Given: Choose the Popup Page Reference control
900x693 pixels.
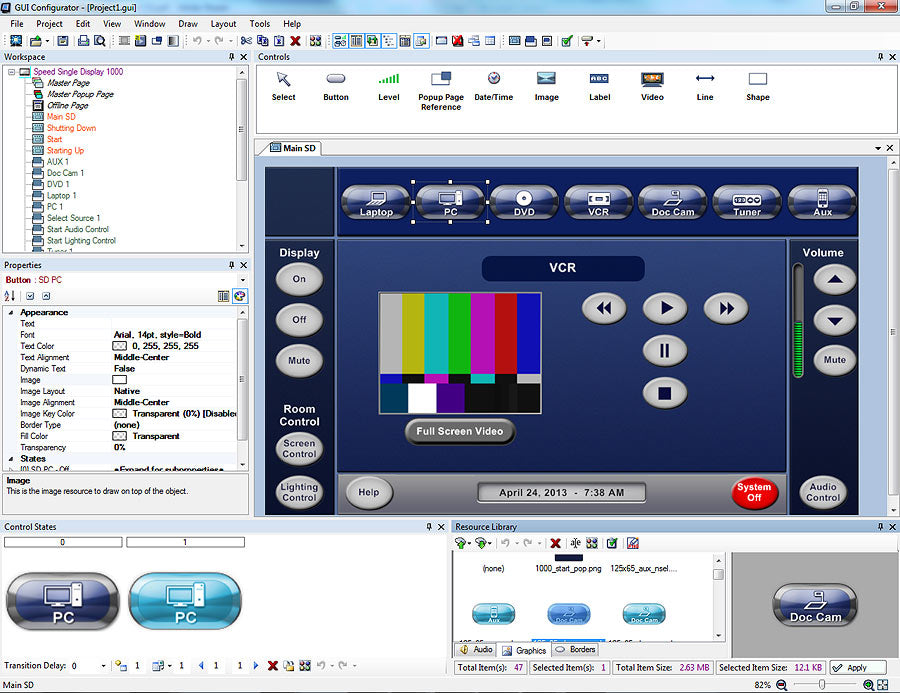Looking at the screenshot, I should (441, 91).
